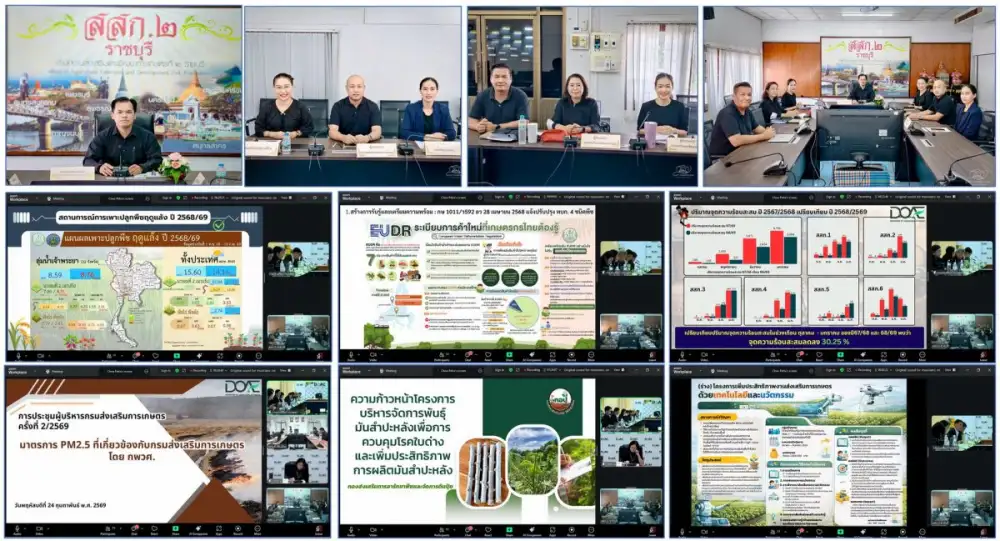
Task: Click Sign in on dry-season crop map window bar
Action: 167,198
